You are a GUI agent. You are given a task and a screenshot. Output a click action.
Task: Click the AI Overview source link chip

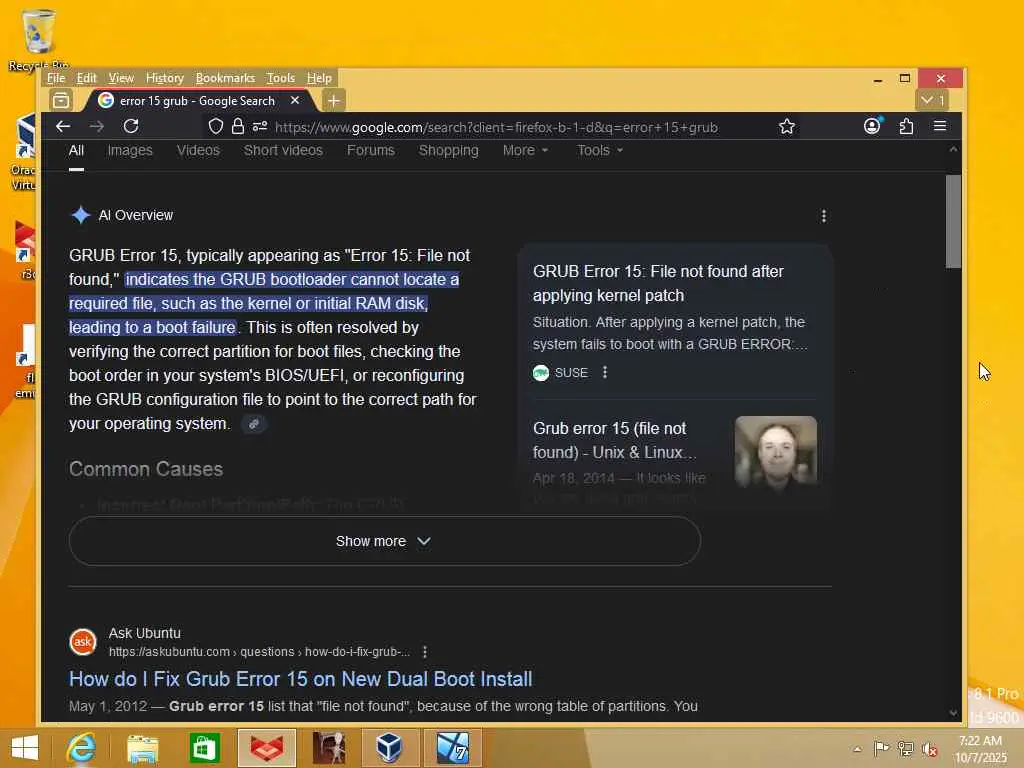[x=254, y=424]
